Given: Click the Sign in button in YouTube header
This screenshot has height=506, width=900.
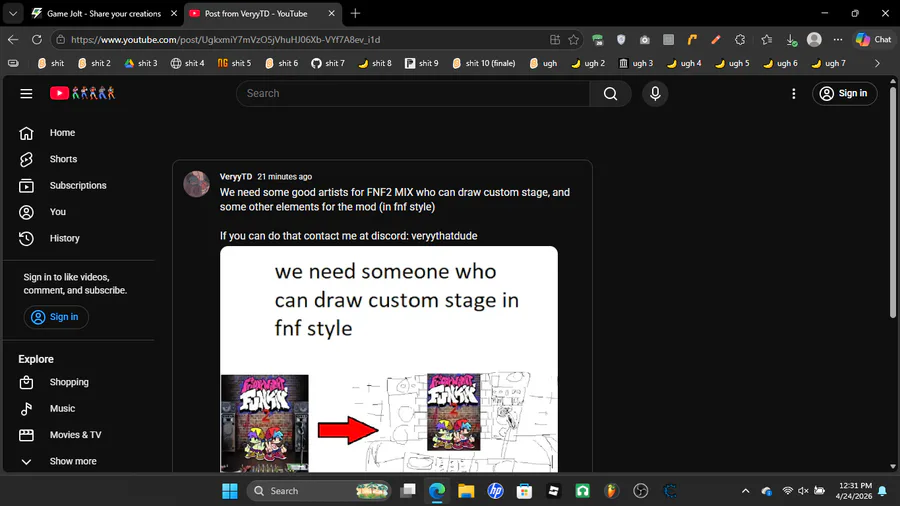Looking at the screenshot, I should tap(844, 94).
